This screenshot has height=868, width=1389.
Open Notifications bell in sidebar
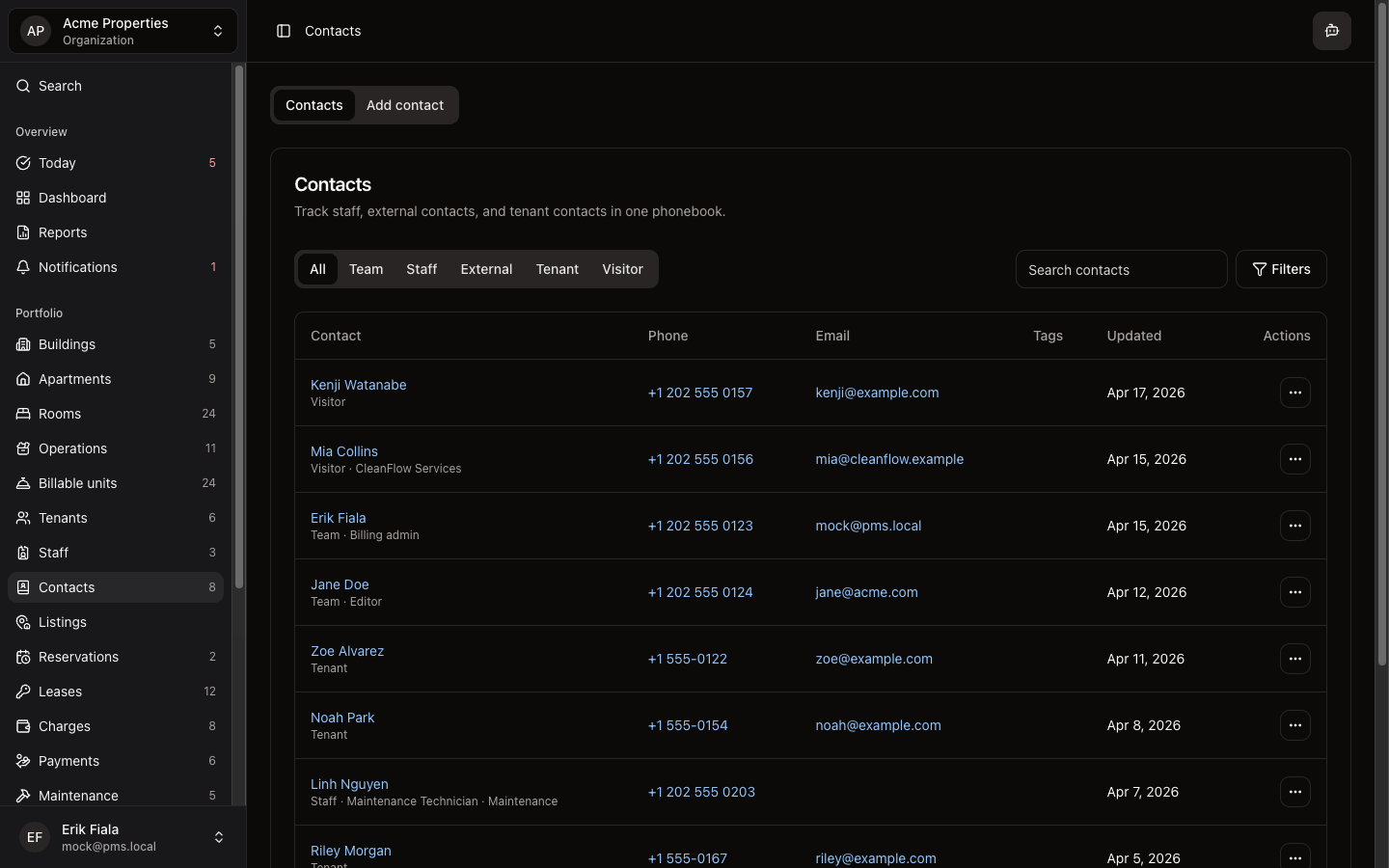pyautogui.click(x=23, y=267)
